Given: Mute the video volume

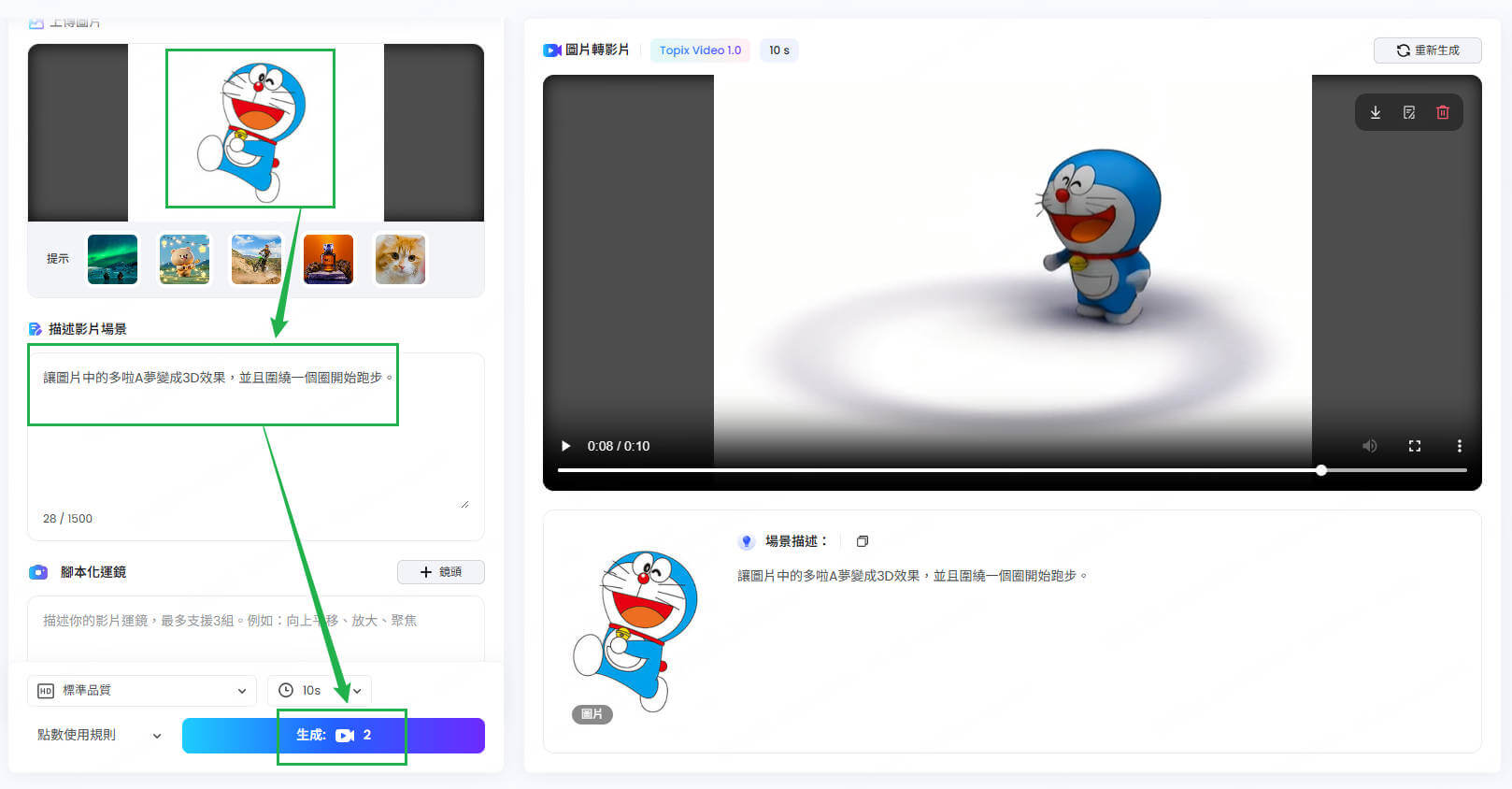Looking at the screenshot, I should coord(1370,446).
